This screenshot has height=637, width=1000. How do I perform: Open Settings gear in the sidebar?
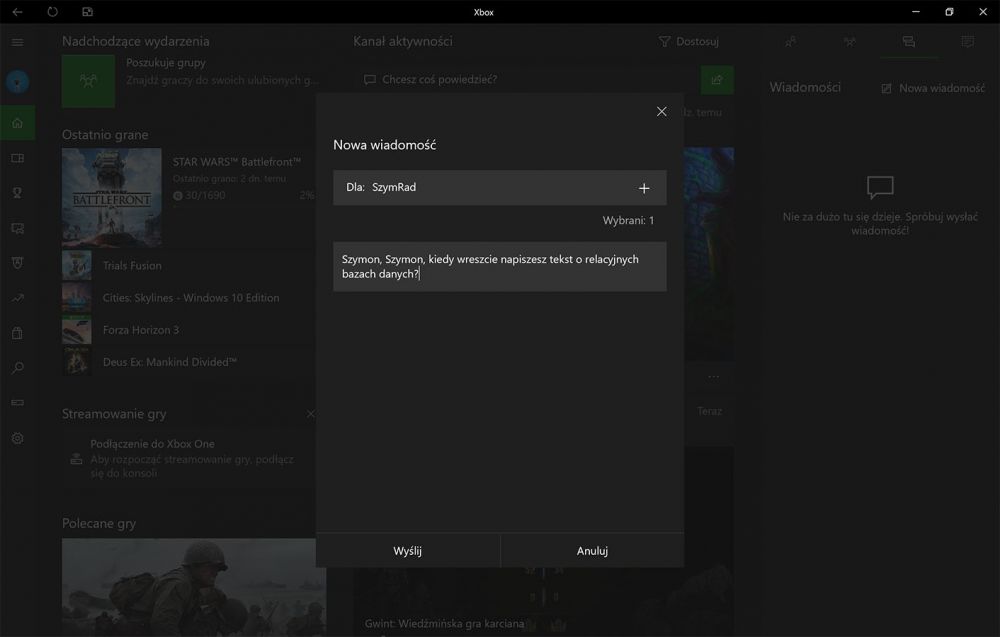point(17,439)
